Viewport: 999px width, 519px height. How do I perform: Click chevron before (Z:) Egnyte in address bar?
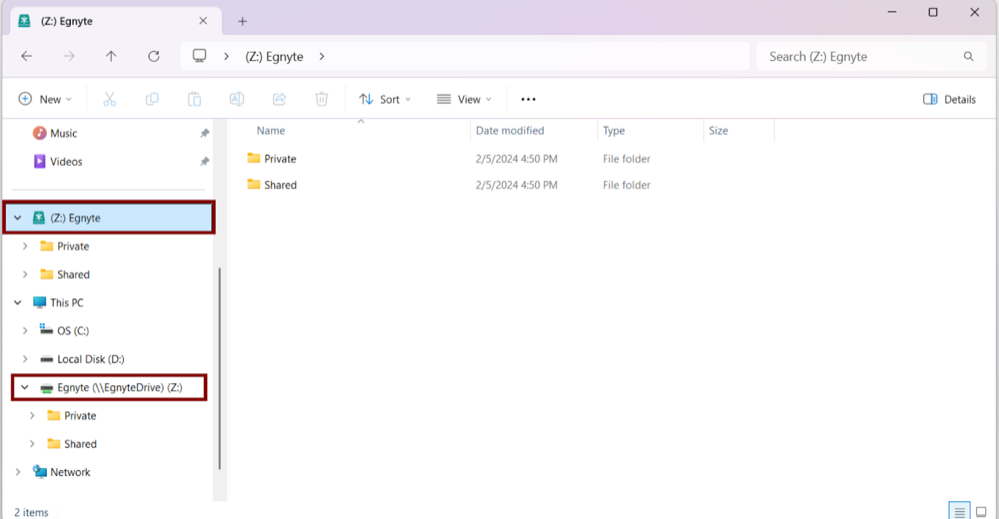coord(226,57)
